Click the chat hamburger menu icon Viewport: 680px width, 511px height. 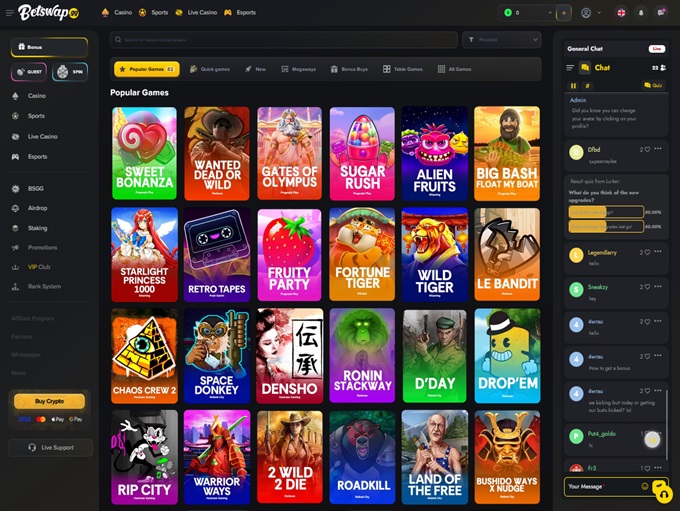coord(570,68)
